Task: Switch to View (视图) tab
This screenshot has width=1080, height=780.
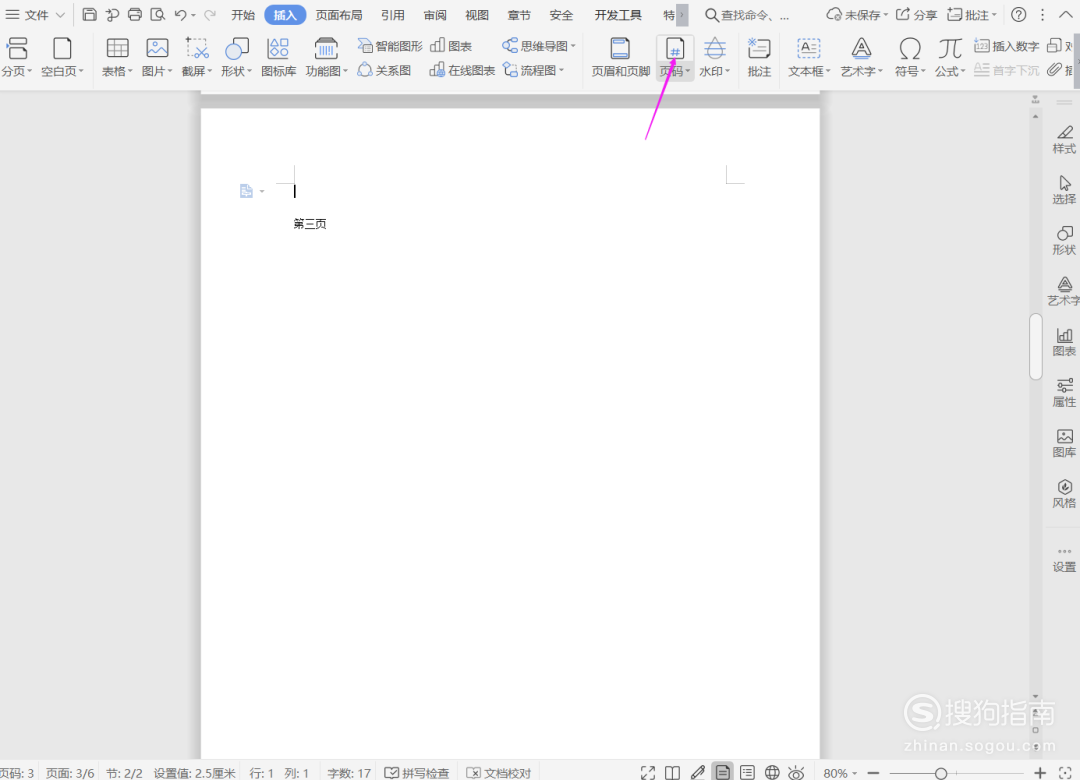Action: coord(477,14)
